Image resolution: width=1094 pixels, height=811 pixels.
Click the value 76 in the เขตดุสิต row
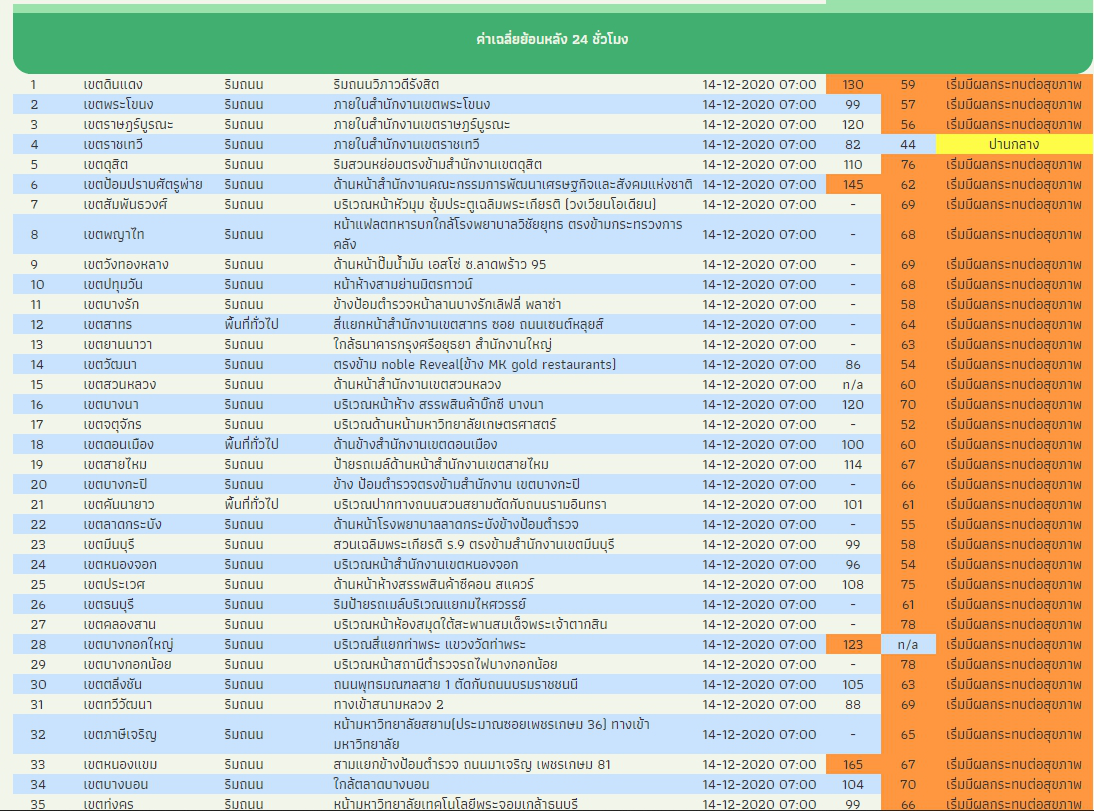(908, 165)
